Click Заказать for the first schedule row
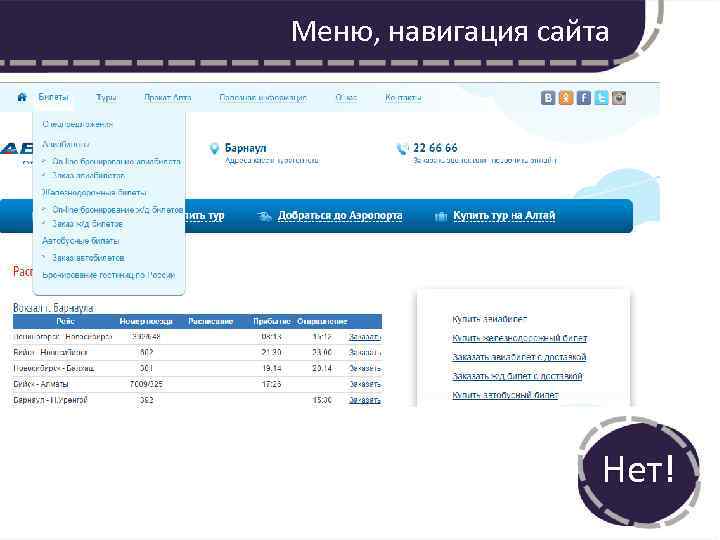 click(365, 337)
